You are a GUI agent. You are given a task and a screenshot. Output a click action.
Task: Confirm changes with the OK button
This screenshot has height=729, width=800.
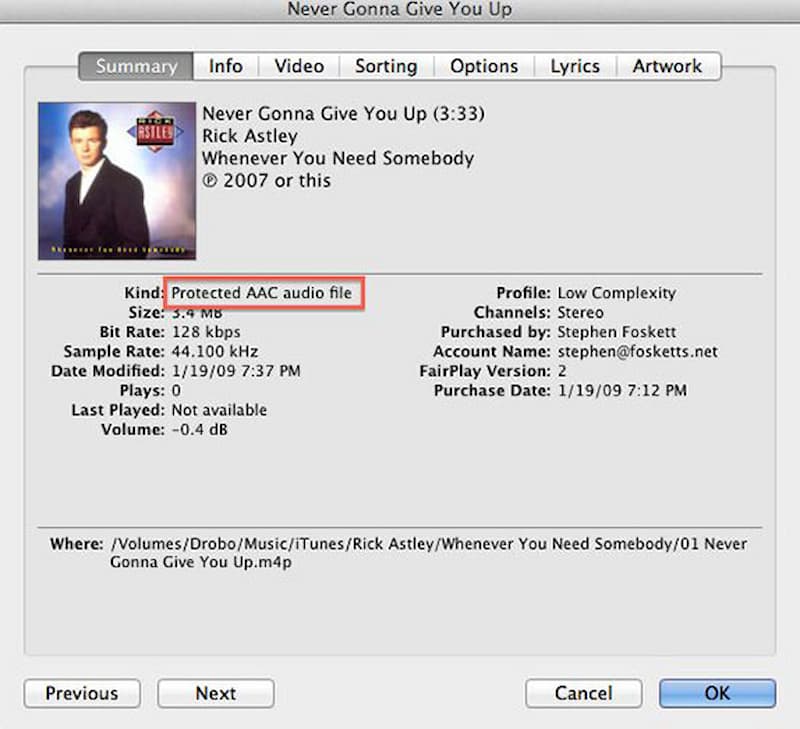717,693
